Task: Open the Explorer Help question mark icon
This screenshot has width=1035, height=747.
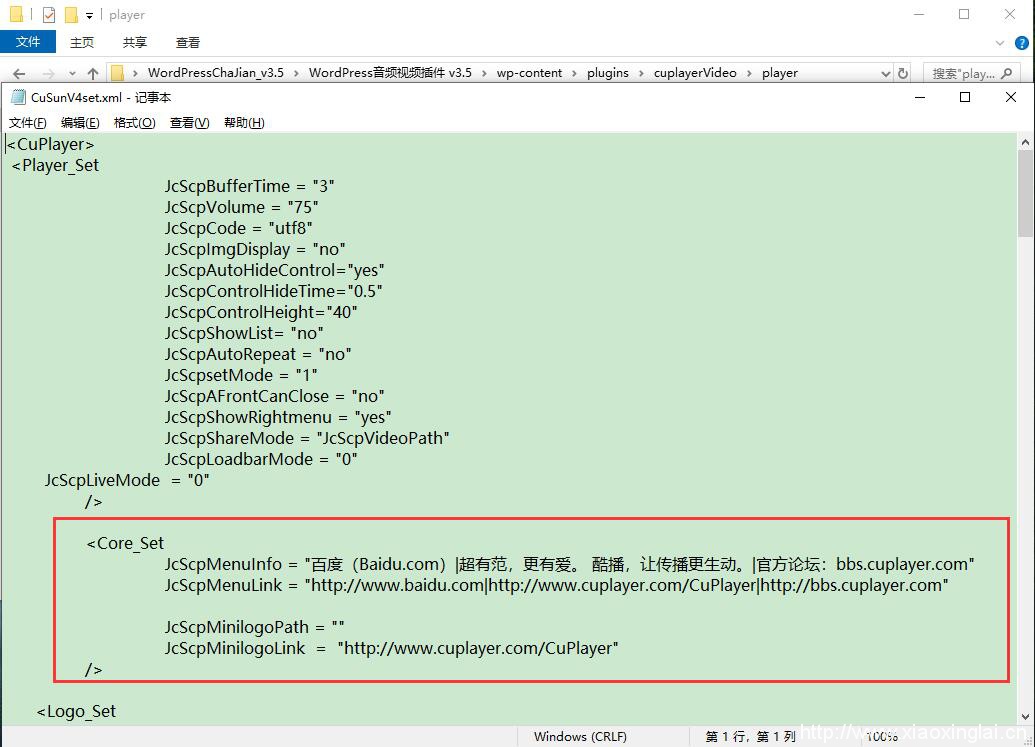Action: [x=1021, y=43]
